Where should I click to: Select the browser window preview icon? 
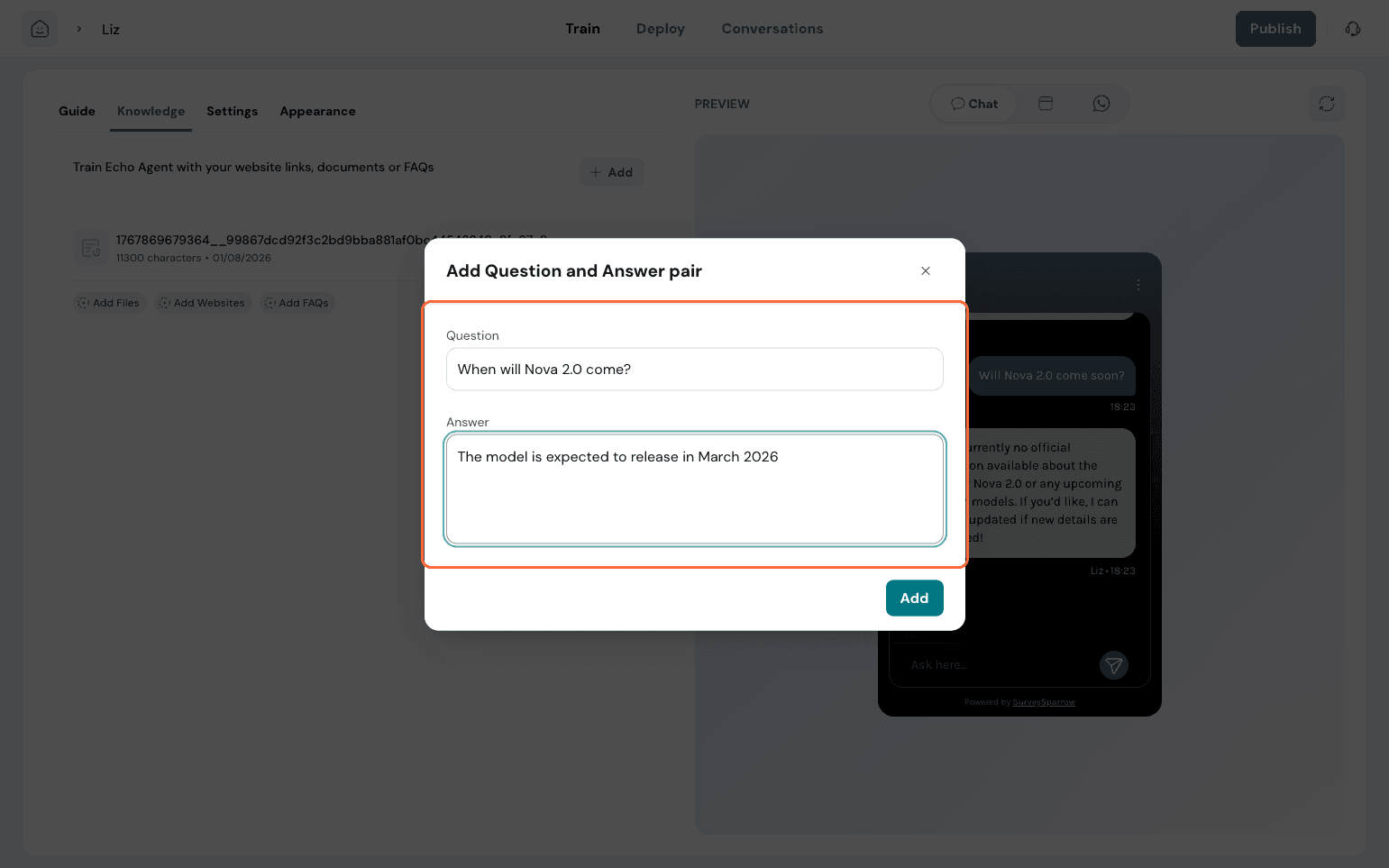click(1046, 104)
